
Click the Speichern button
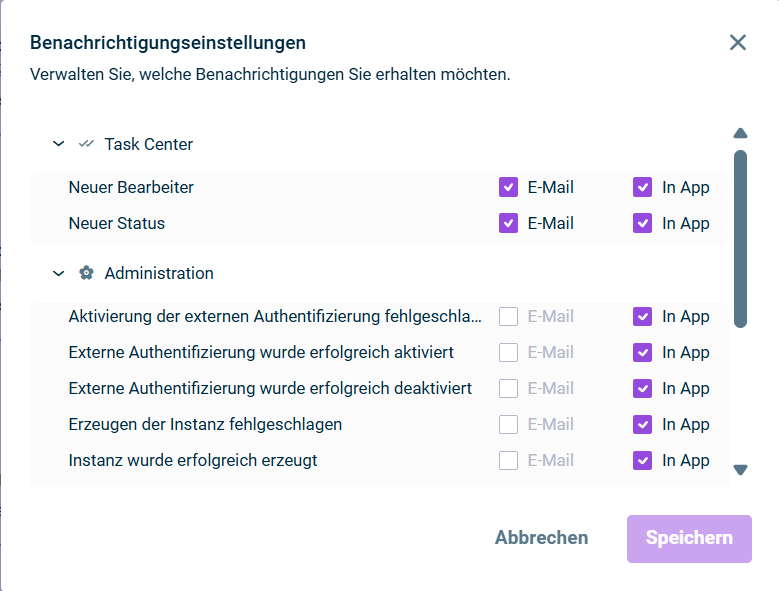[689, 538]
